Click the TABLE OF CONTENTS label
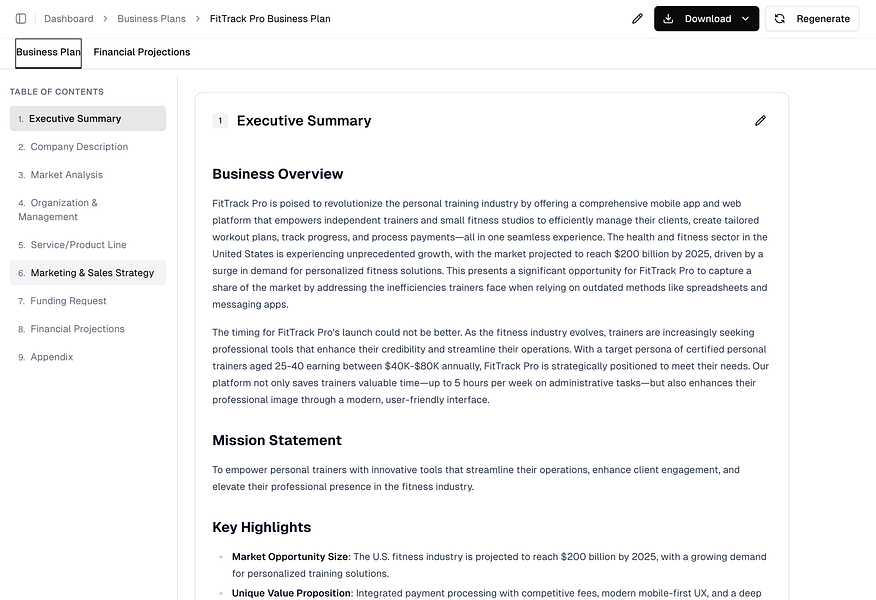Viewport: 876px width, 600px height. tap(56, 92)
